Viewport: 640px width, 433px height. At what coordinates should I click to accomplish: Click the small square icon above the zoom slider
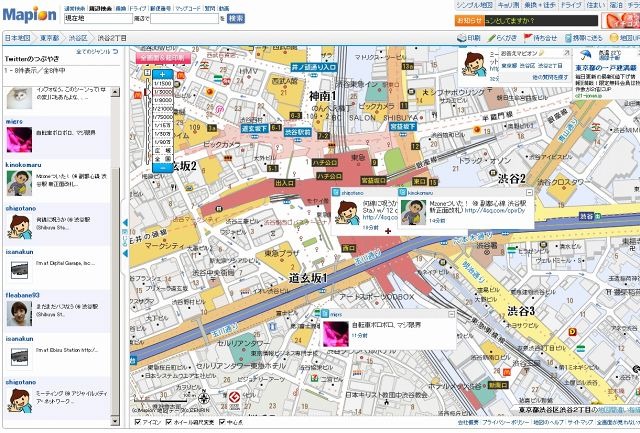[x=147, y=72]
